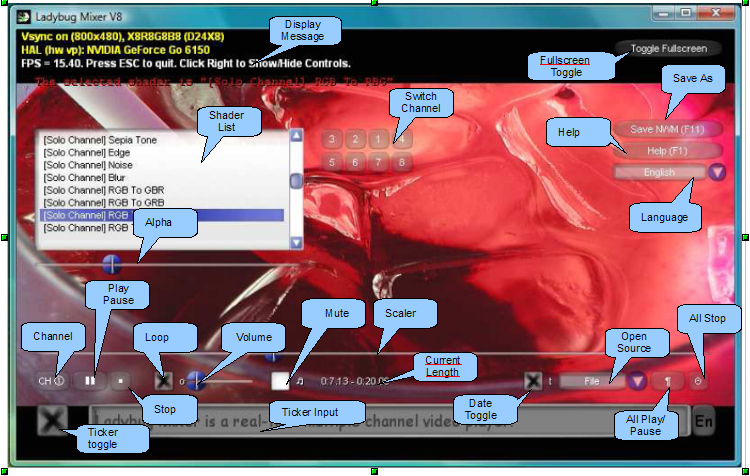Pause playback with the pause button

pos(90,381)
